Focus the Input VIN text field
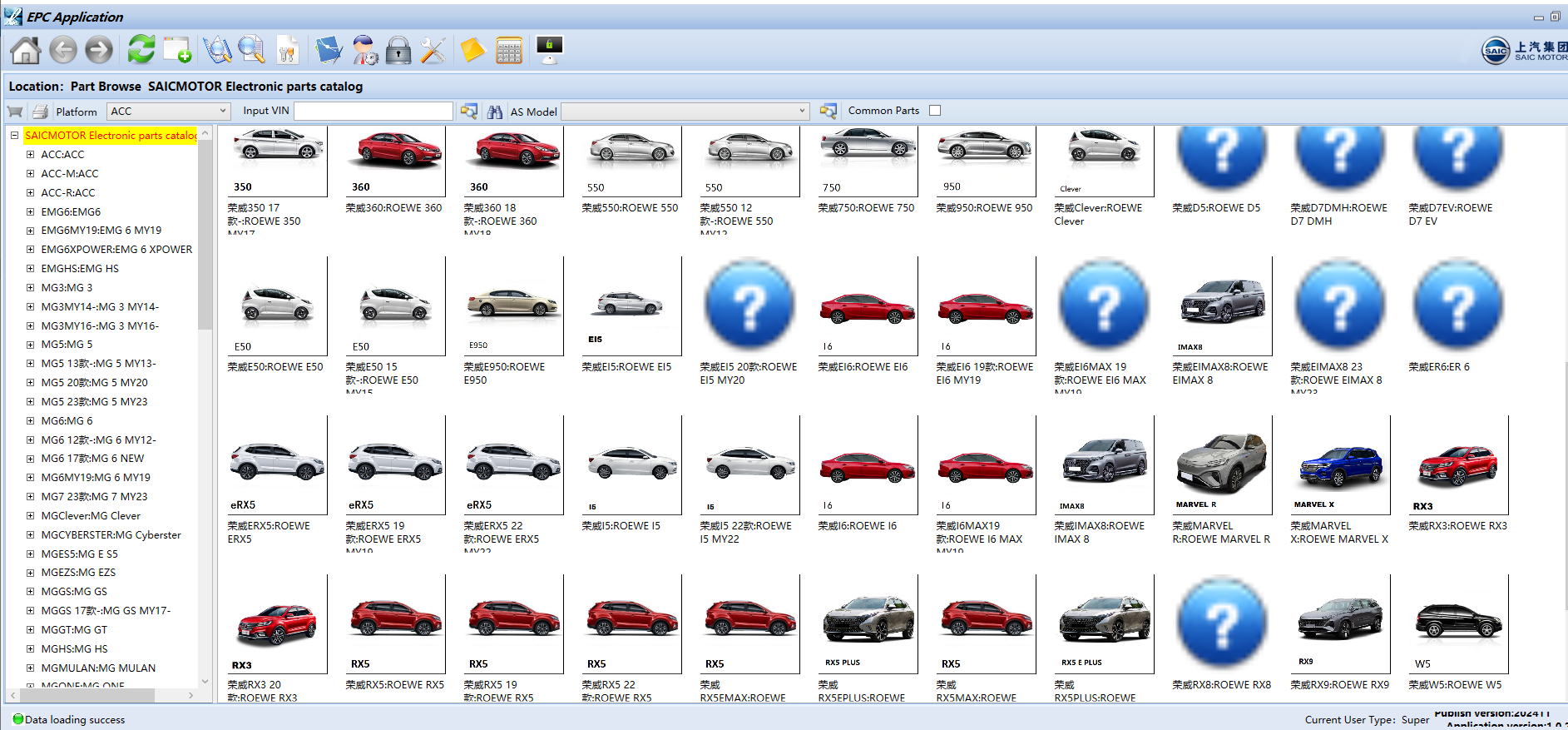1568x730 pixels. (373, 111)
